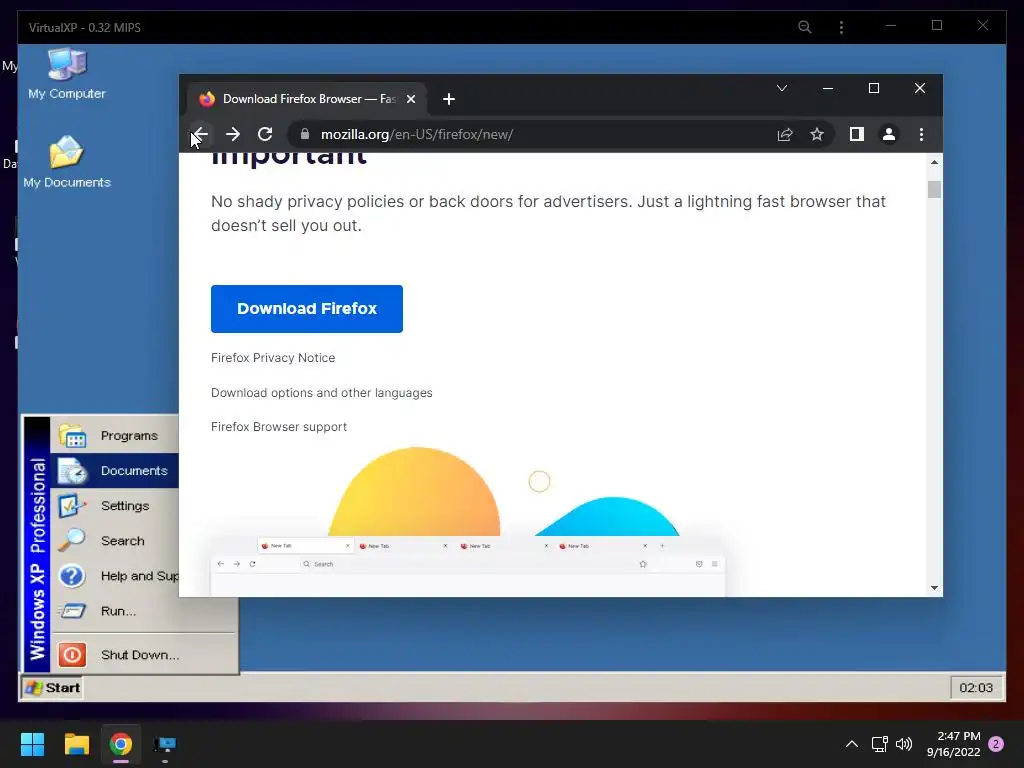Select the My Documents desktop icon
1024x768 pixels.
click(67, 163)
